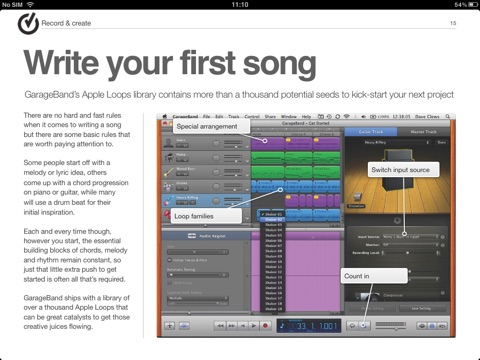Open the Edit menu
Viewport: 480px width, 360px height.
[219, 117]
